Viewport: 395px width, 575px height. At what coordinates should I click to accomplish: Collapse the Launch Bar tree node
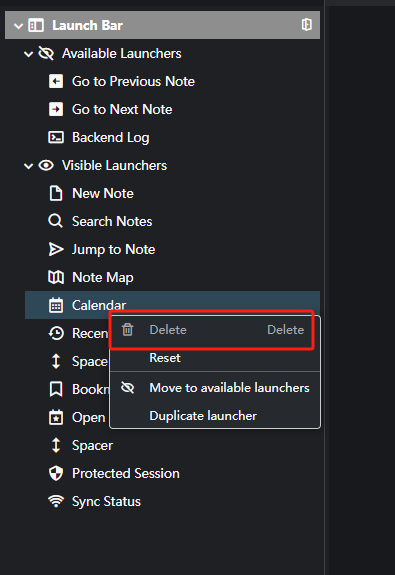[x=18, y=26]
